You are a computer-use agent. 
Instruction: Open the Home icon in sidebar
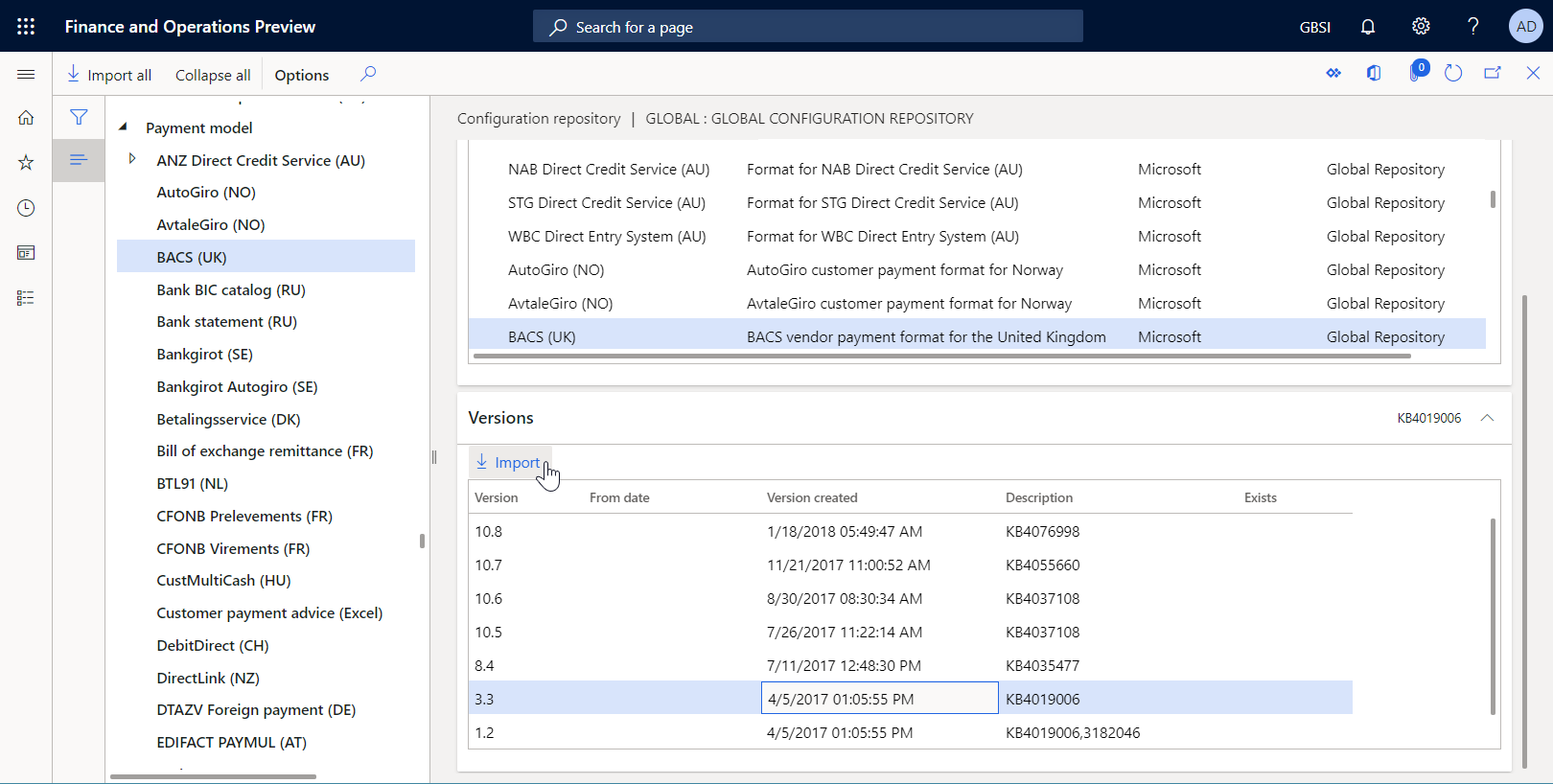pos(26,118)
